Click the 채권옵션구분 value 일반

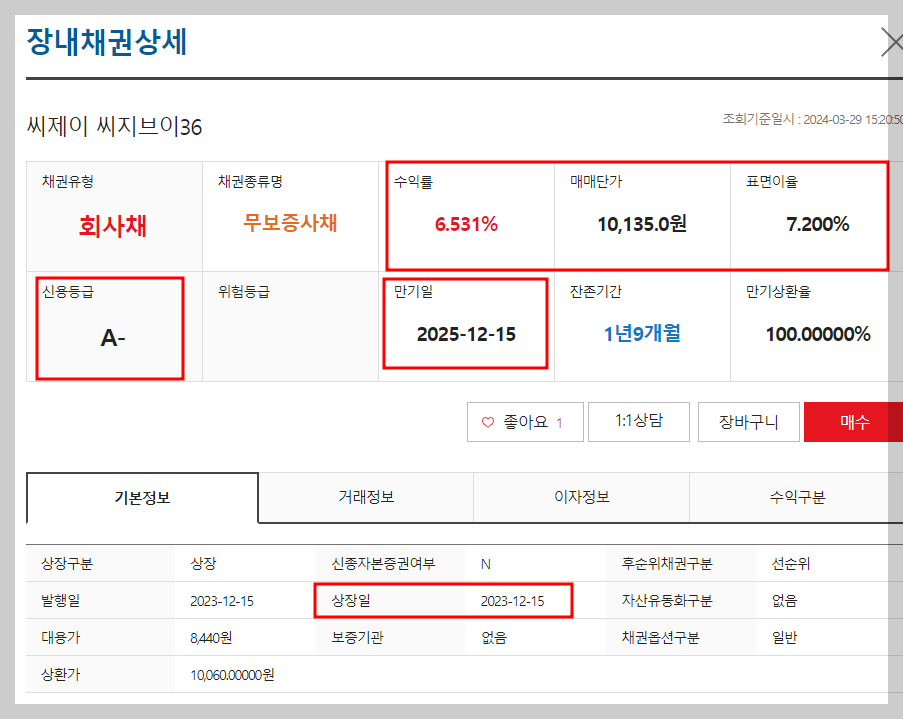click(784, 638)
